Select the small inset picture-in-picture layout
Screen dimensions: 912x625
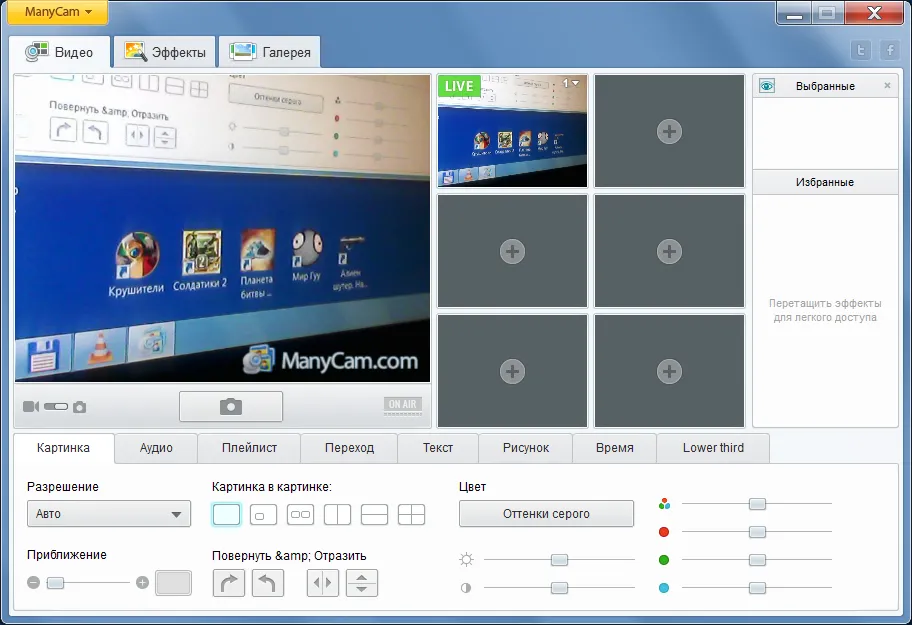tap(263, 515)
